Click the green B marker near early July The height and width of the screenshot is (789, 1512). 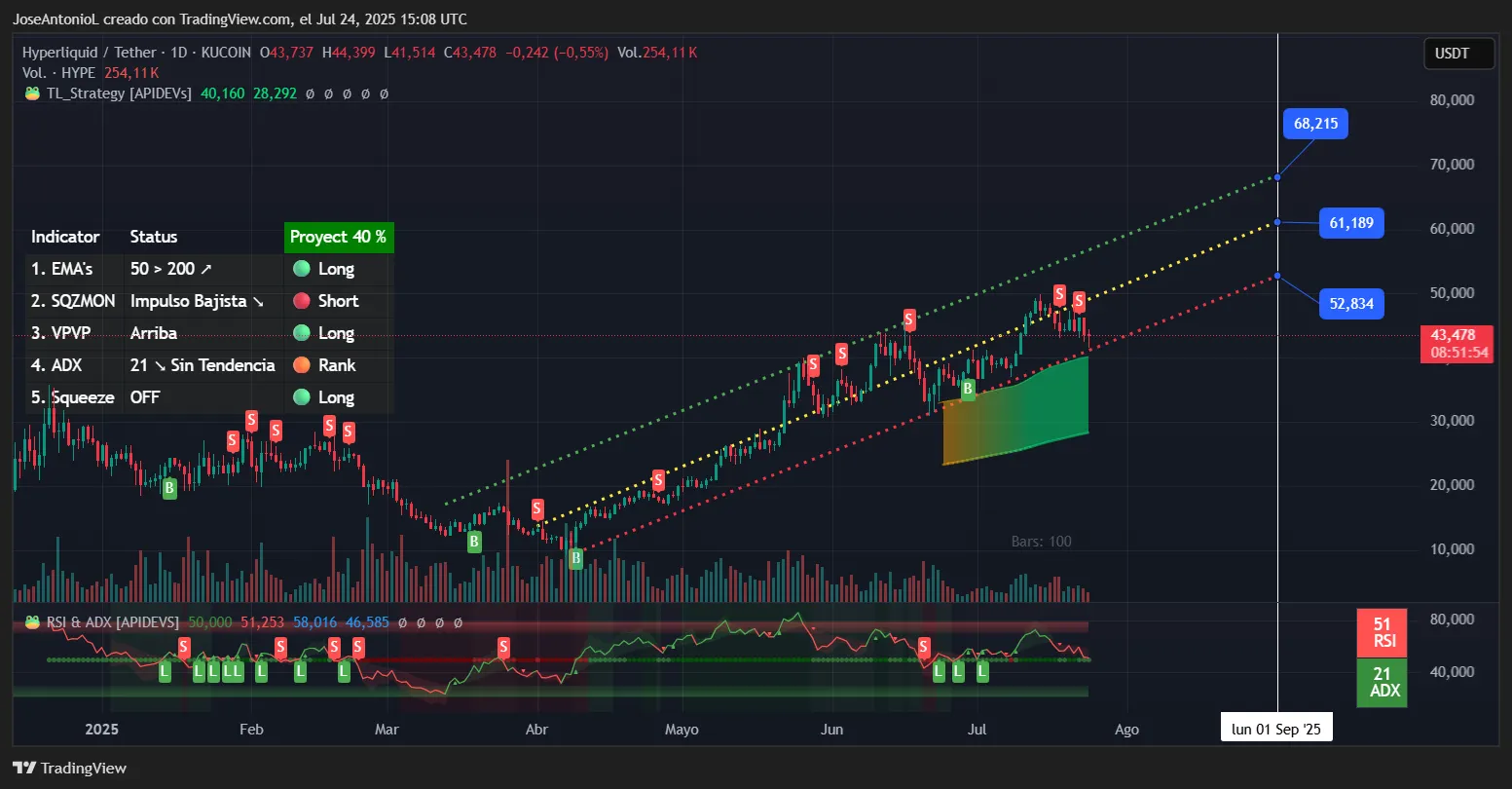pyautogui.click(x=967, y=389)
